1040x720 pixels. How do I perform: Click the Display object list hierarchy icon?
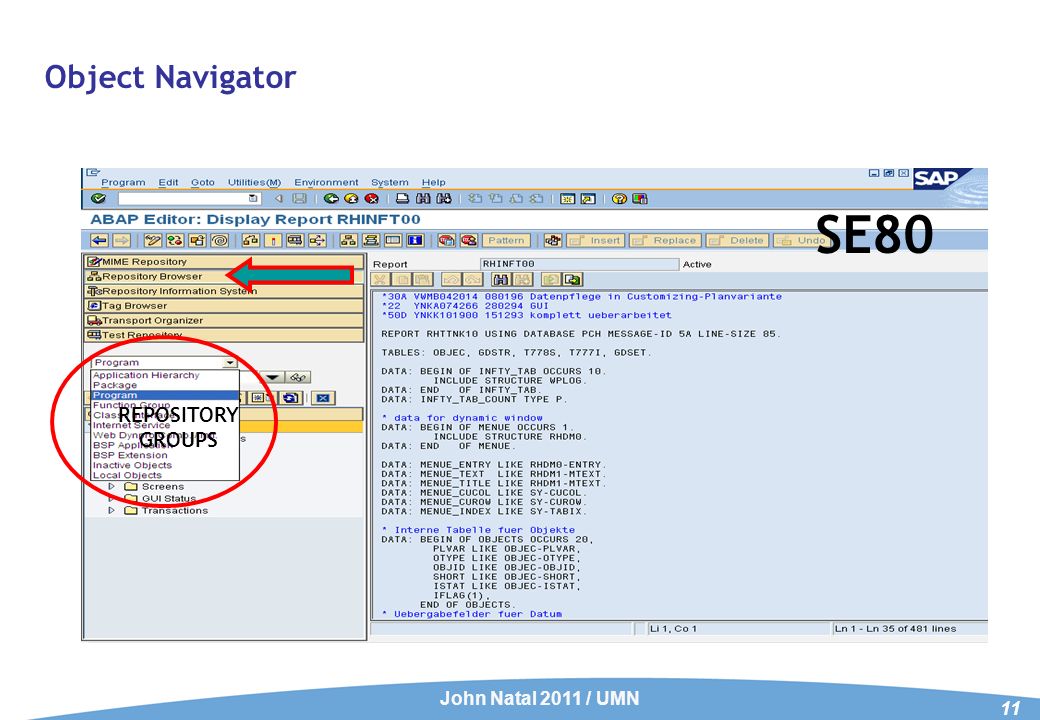(x=349, y=241)
